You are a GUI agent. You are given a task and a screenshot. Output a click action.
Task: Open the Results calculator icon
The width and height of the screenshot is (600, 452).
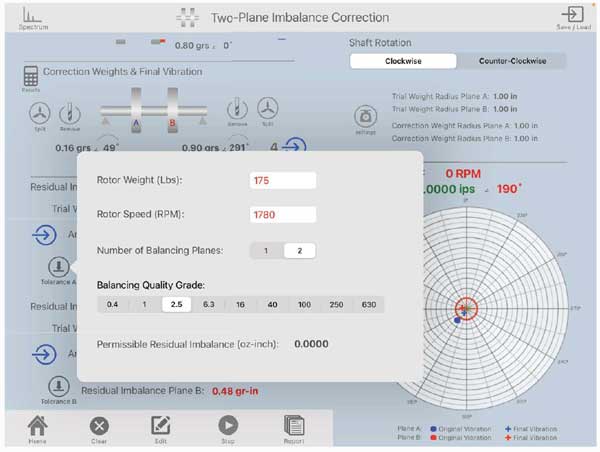click(31, 76)
